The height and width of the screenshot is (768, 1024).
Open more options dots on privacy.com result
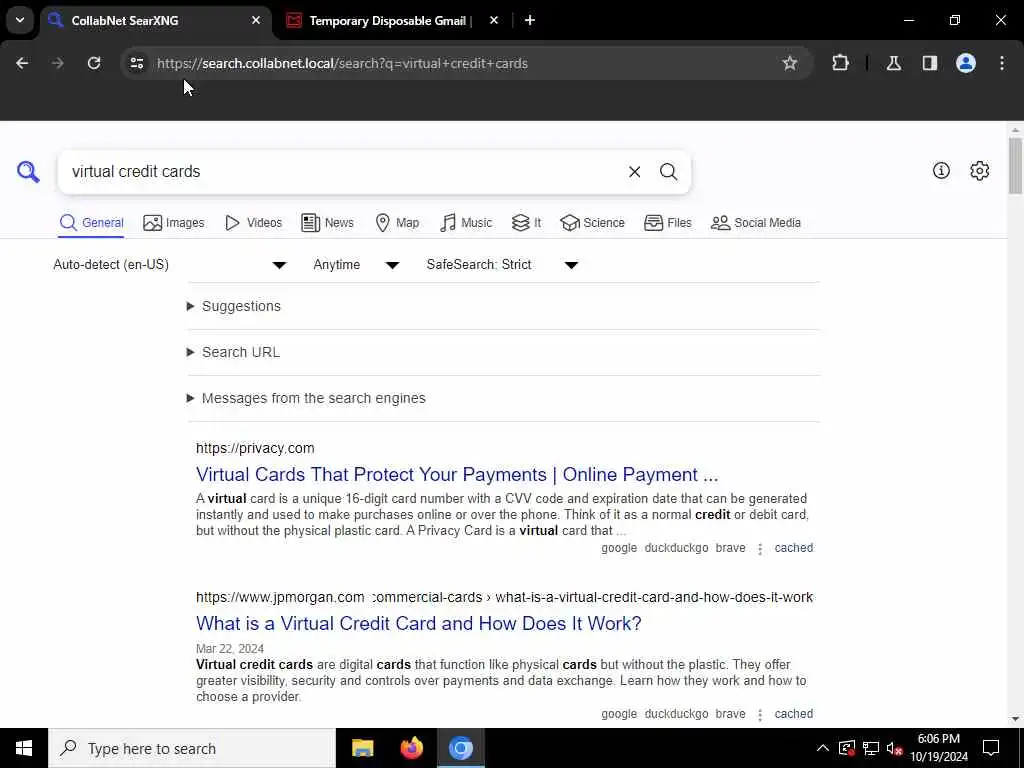coord(760,549)
